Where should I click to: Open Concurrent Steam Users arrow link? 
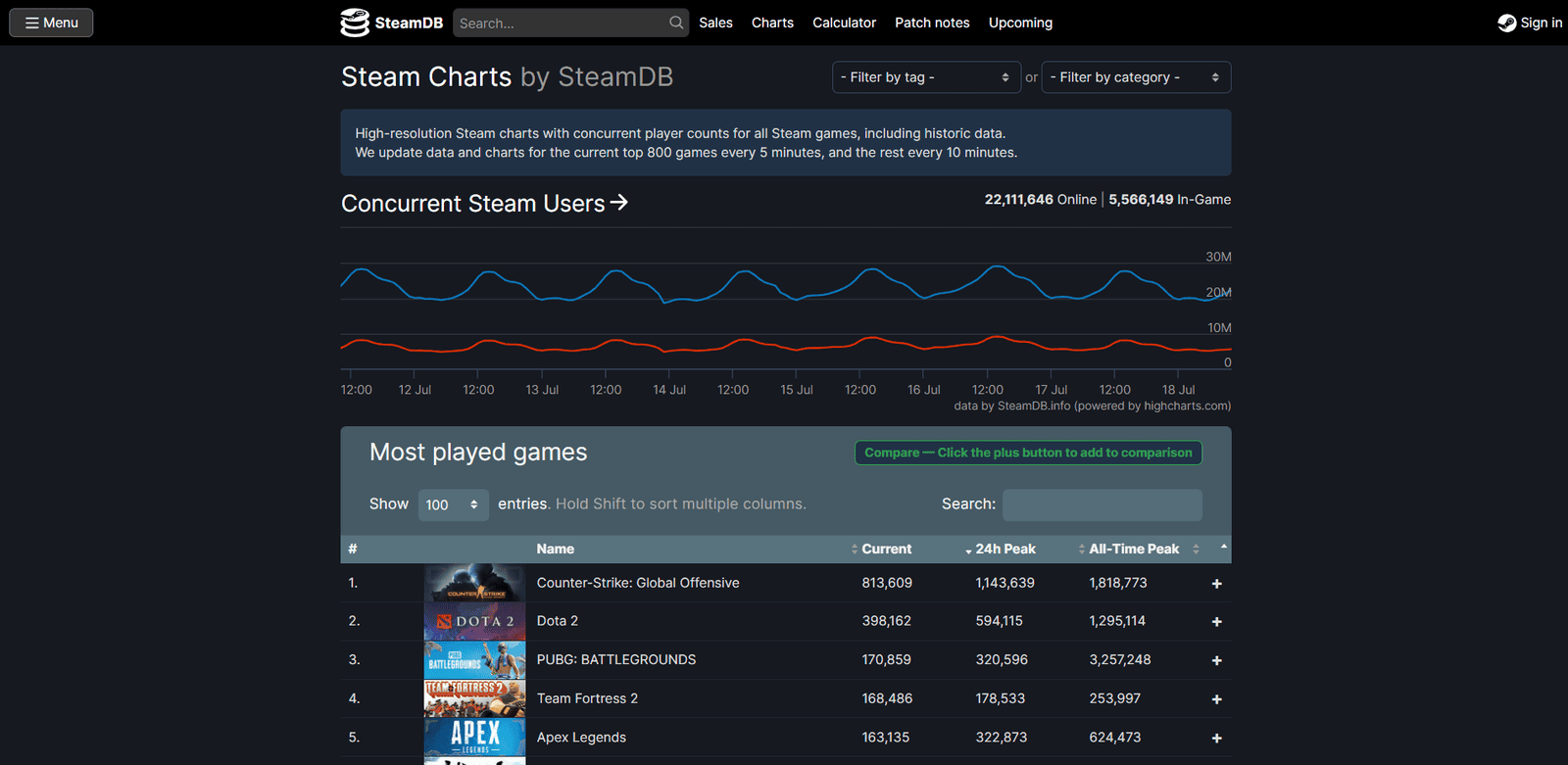click(x=618, y=203)
